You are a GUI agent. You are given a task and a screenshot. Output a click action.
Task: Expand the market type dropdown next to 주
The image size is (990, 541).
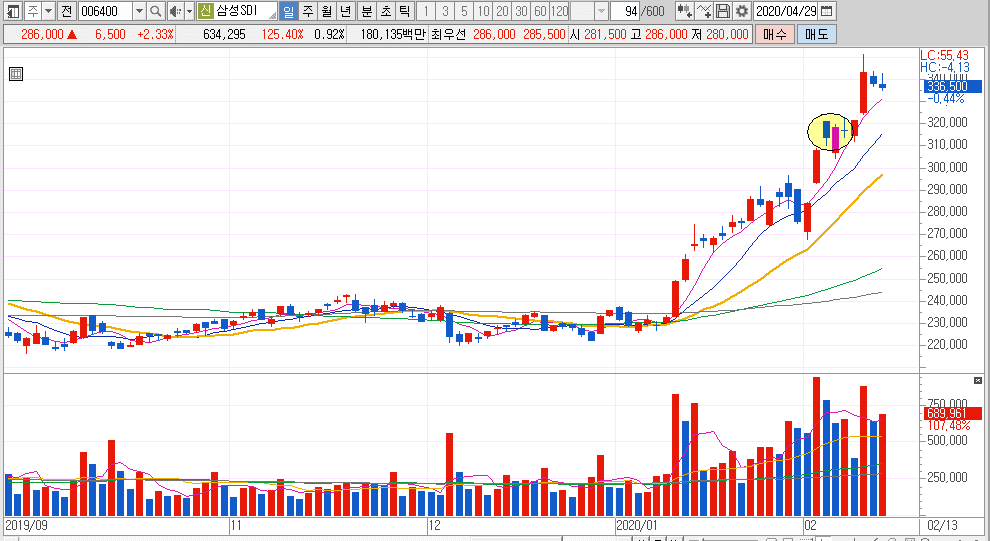48,12
